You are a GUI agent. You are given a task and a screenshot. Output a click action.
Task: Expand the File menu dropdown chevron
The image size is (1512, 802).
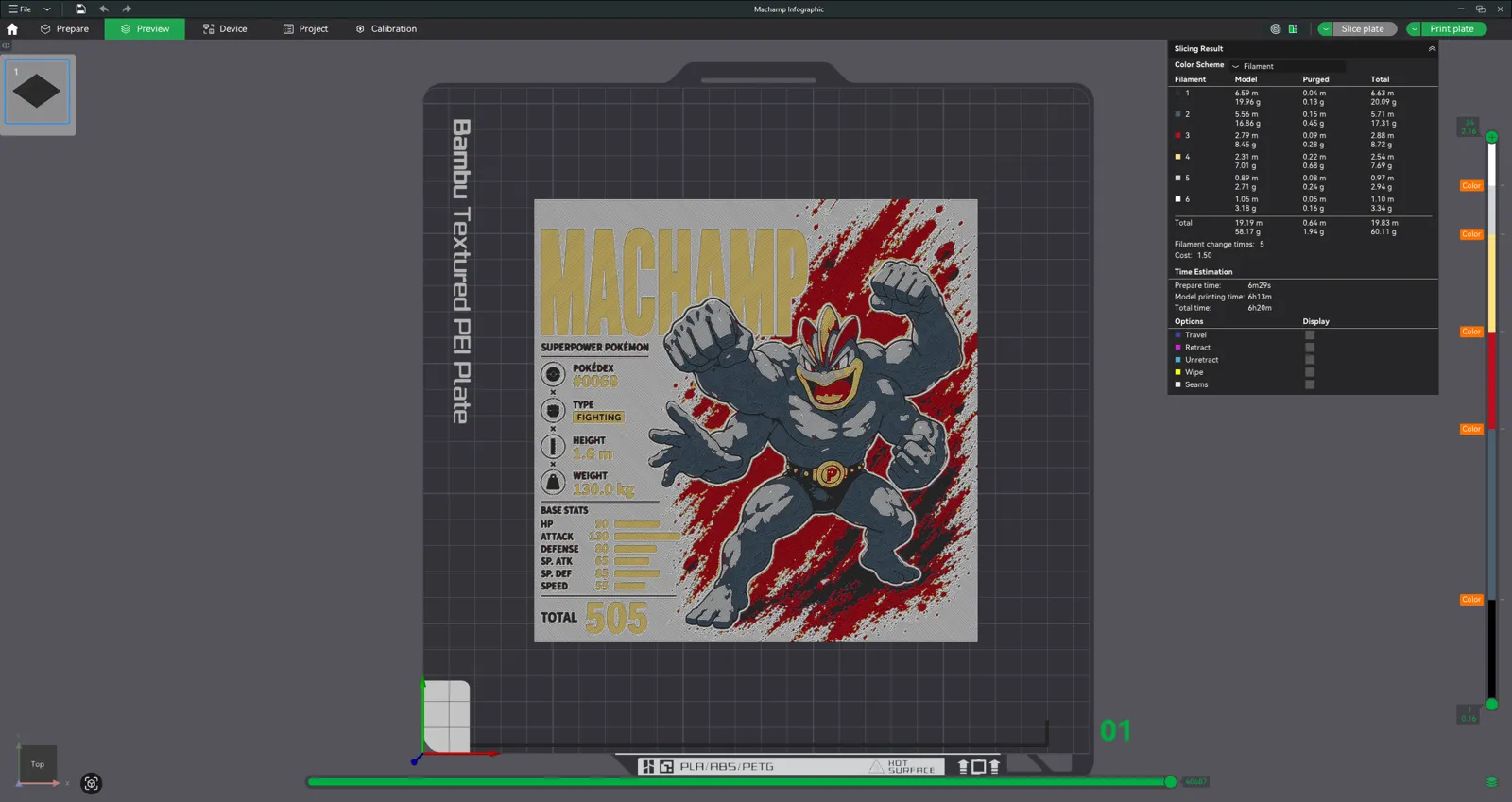coord(47,9)
